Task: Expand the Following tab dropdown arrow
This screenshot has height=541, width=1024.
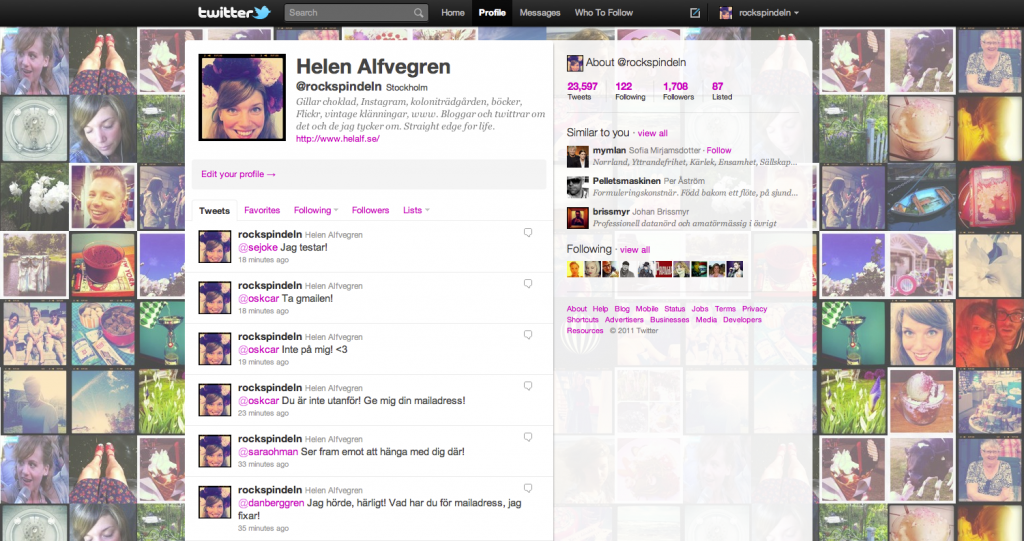Action: [336, 210]
